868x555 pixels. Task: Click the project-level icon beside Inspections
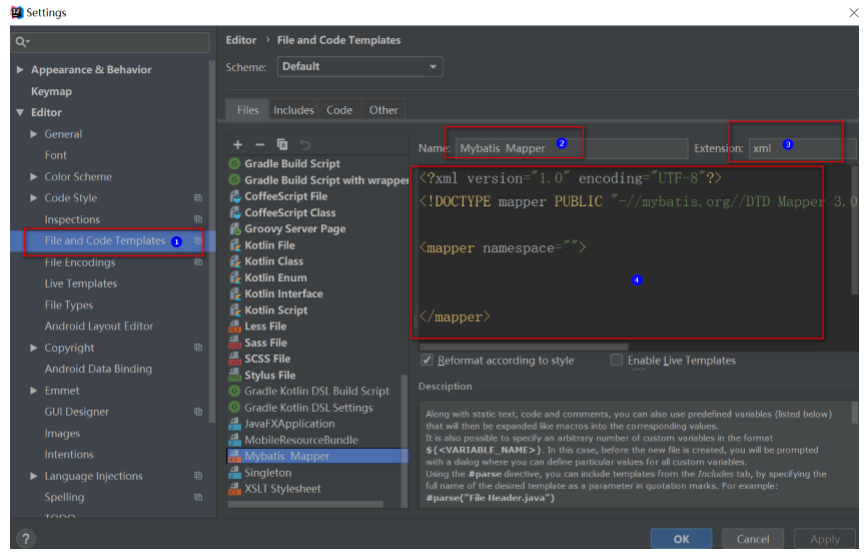point(198,219)
